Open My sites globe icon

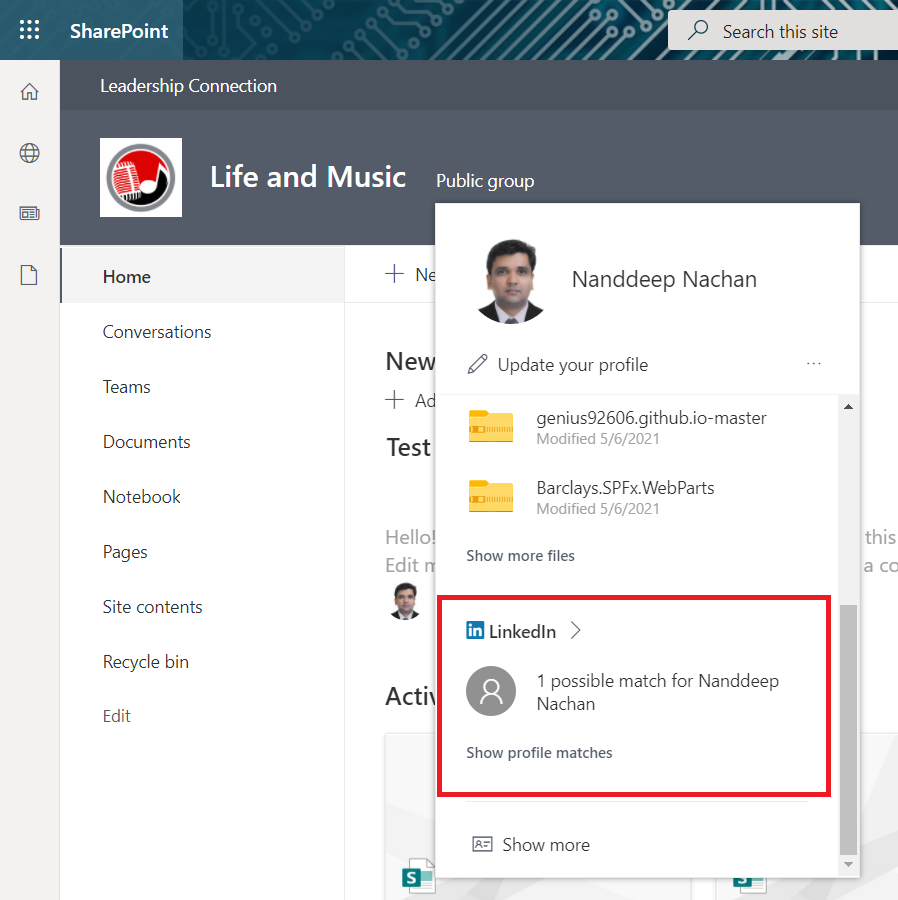click(x=30, y=153)
